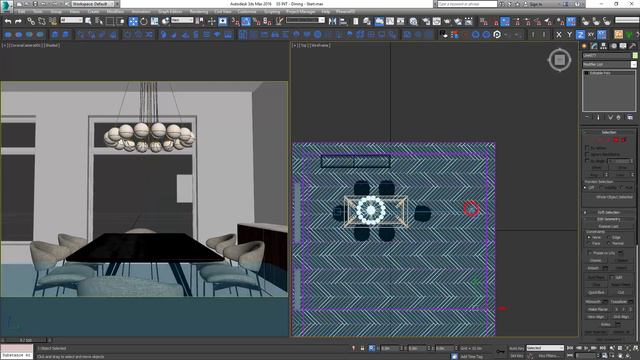Screen dimensions: 640x360
Task: Set Constraints to Normal
Action: (609, 243)
